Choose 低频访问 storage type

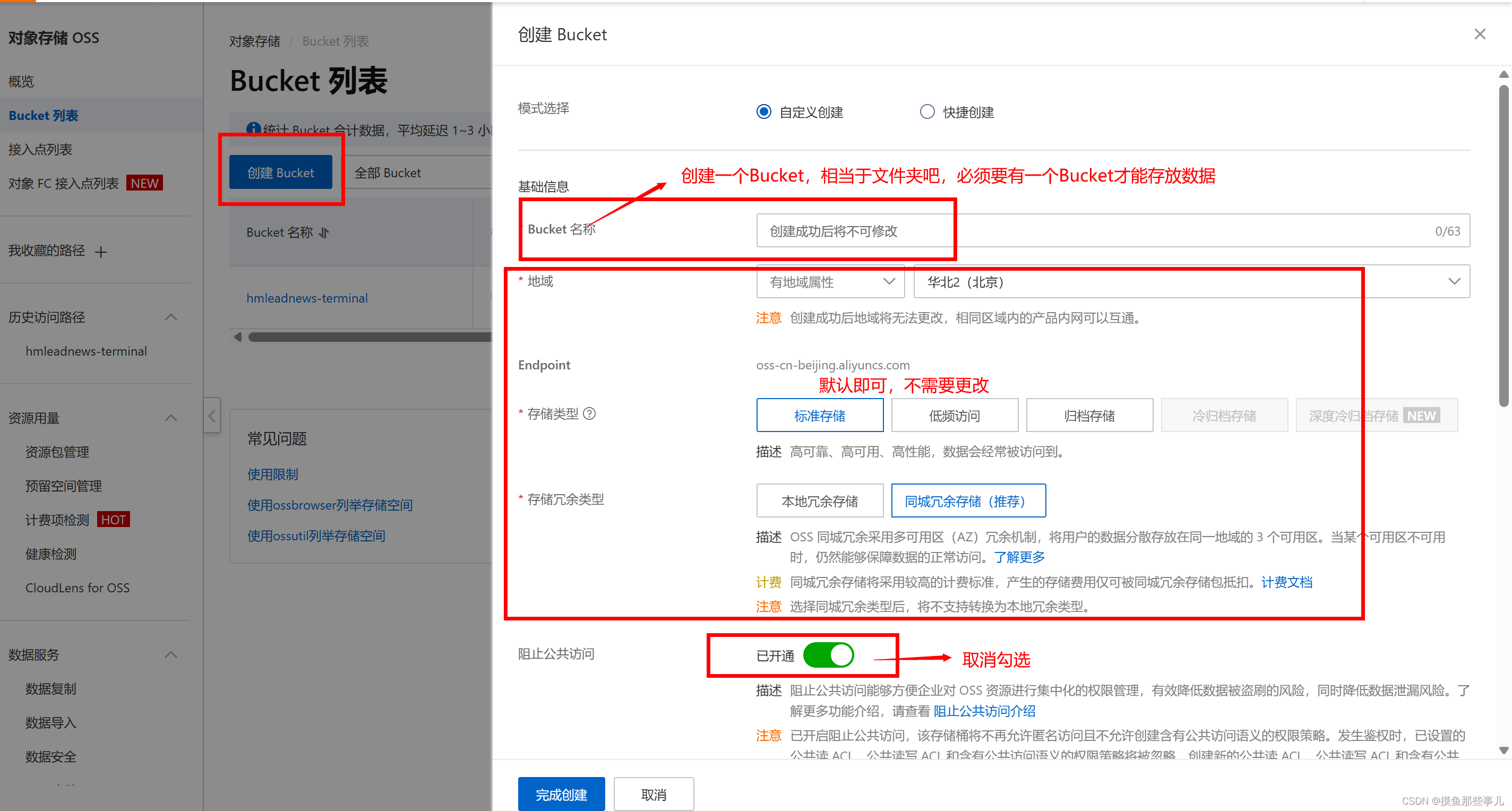tap(955, 416)
